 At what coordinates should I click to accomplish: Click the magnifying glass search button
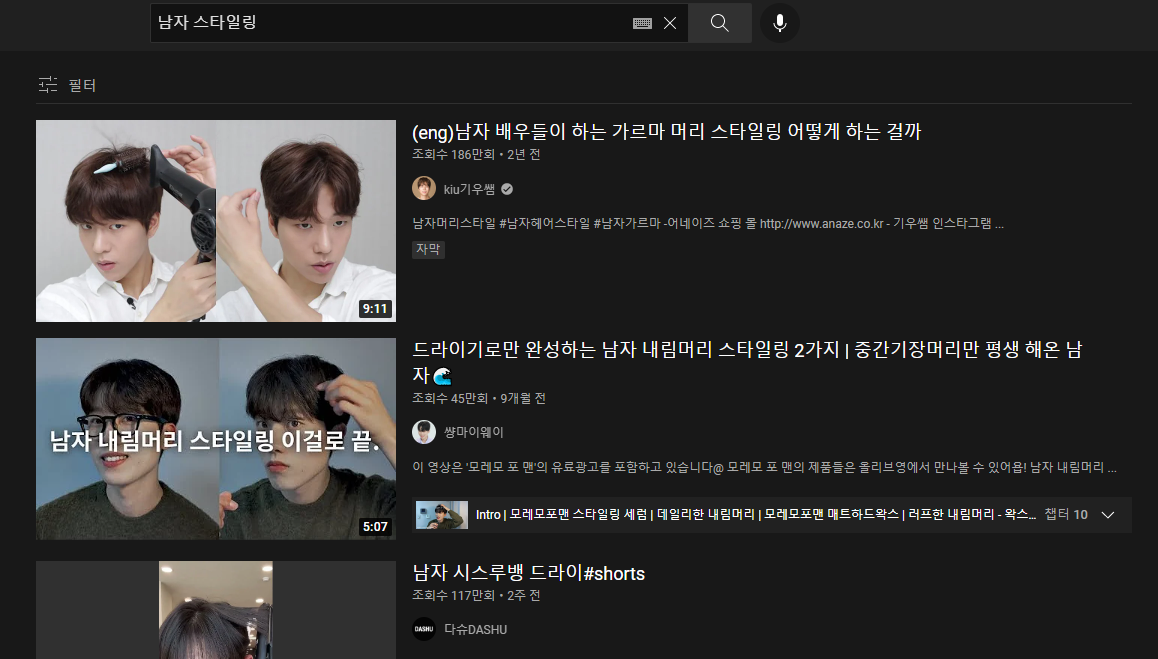(x=719, y=23)
